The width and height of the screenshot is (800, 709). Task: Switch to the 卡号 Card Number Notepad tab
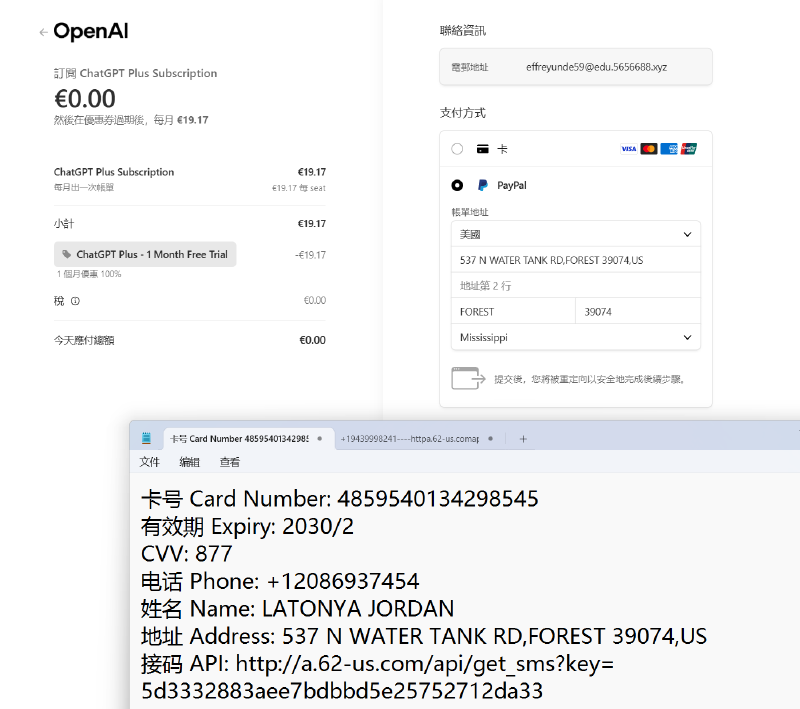click(x=249, y=439)
